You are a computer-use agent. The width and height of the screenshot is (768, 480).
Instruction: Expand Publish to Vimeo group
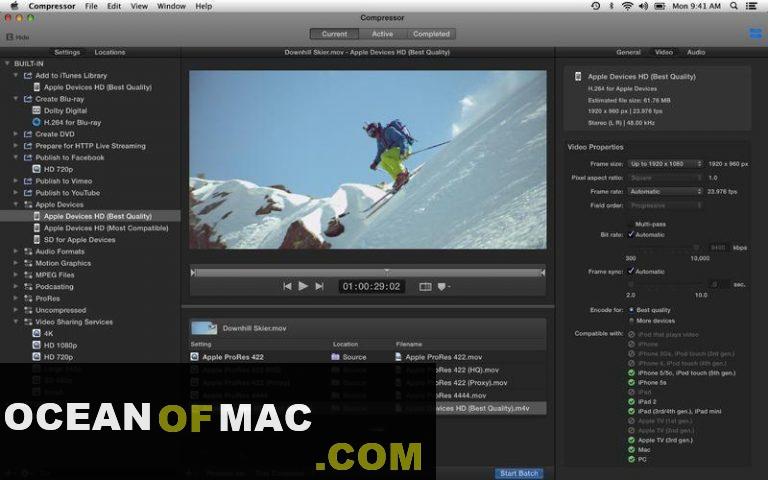[x=16, y=181]
